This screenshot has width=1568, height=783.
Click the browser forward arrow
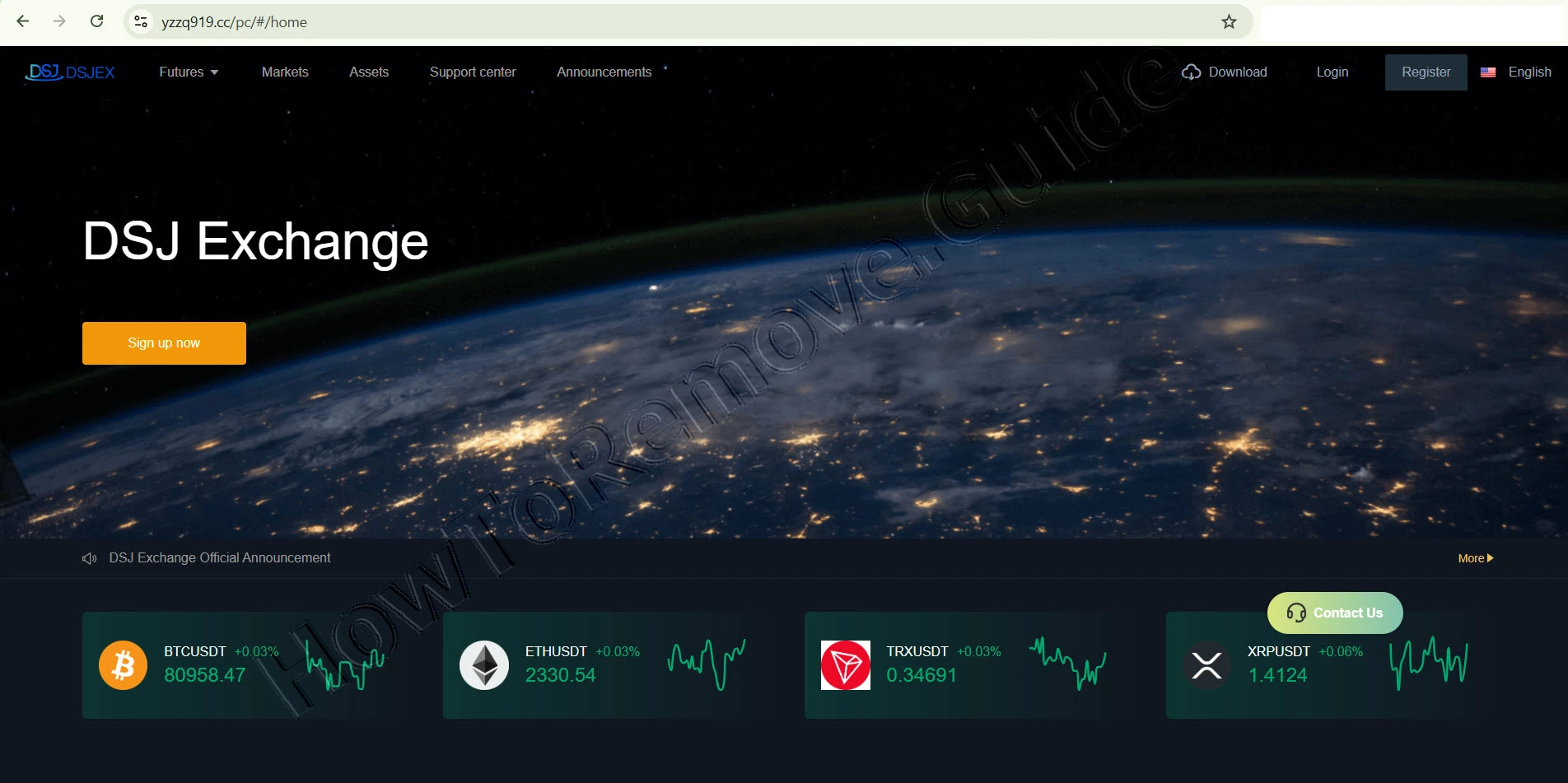[59, 21]
